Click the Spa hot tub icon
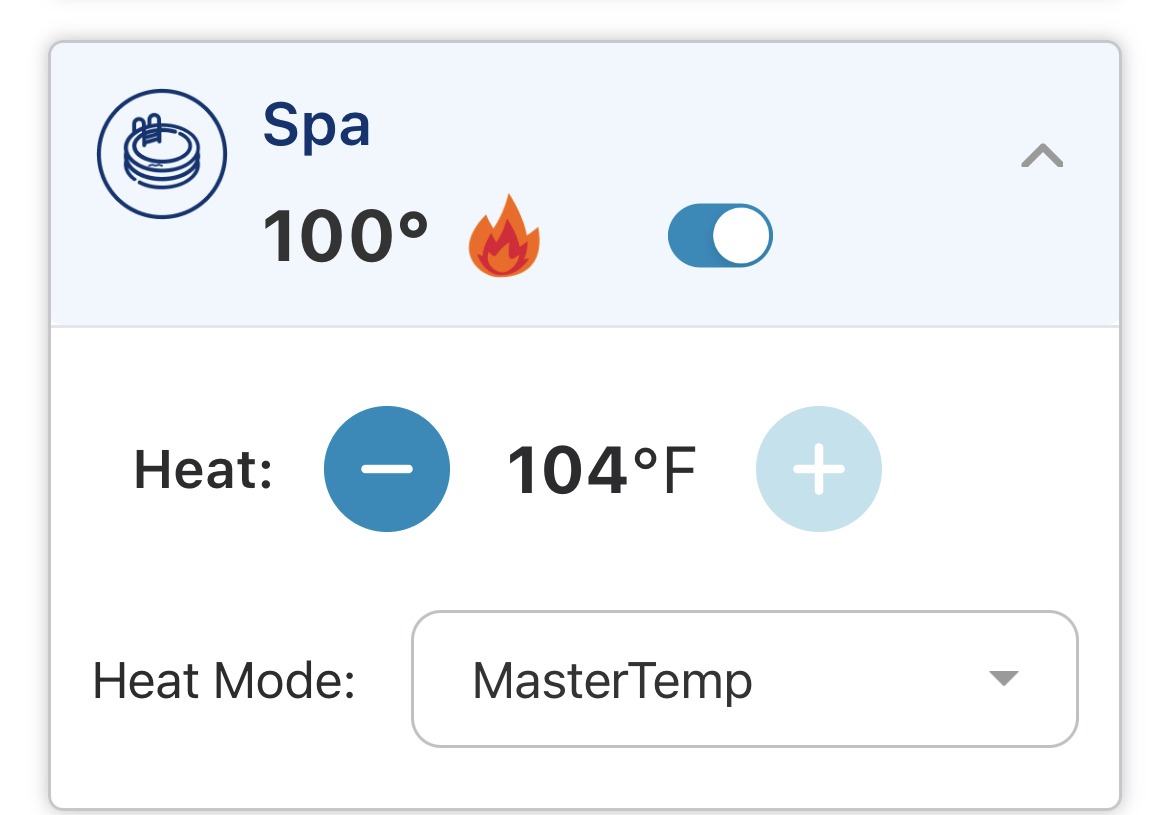This screenshot has width=1170, height=815. (162, 154)
